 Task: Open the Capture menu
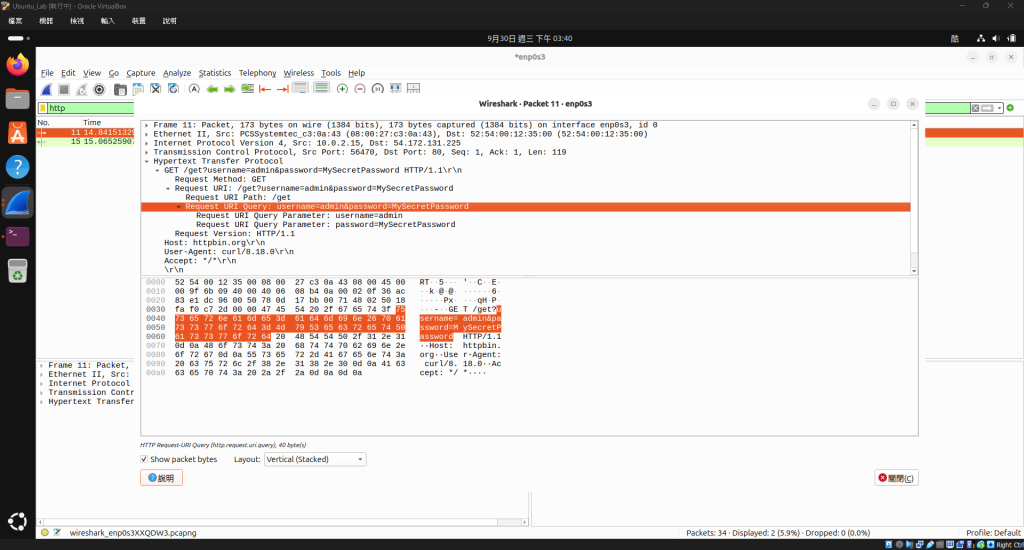(140, 73)
